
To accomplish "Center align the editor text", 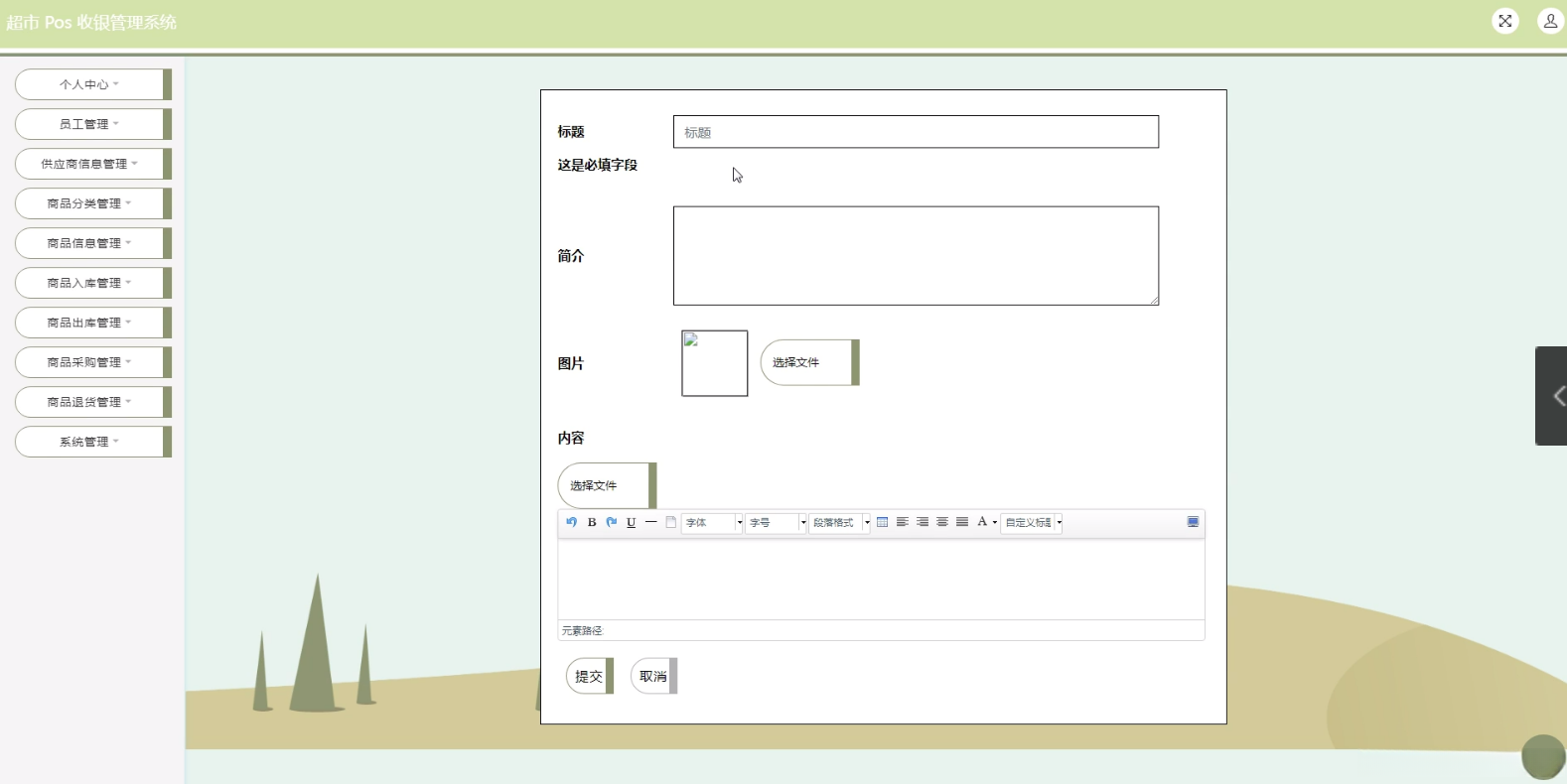I will coord(942,522).
